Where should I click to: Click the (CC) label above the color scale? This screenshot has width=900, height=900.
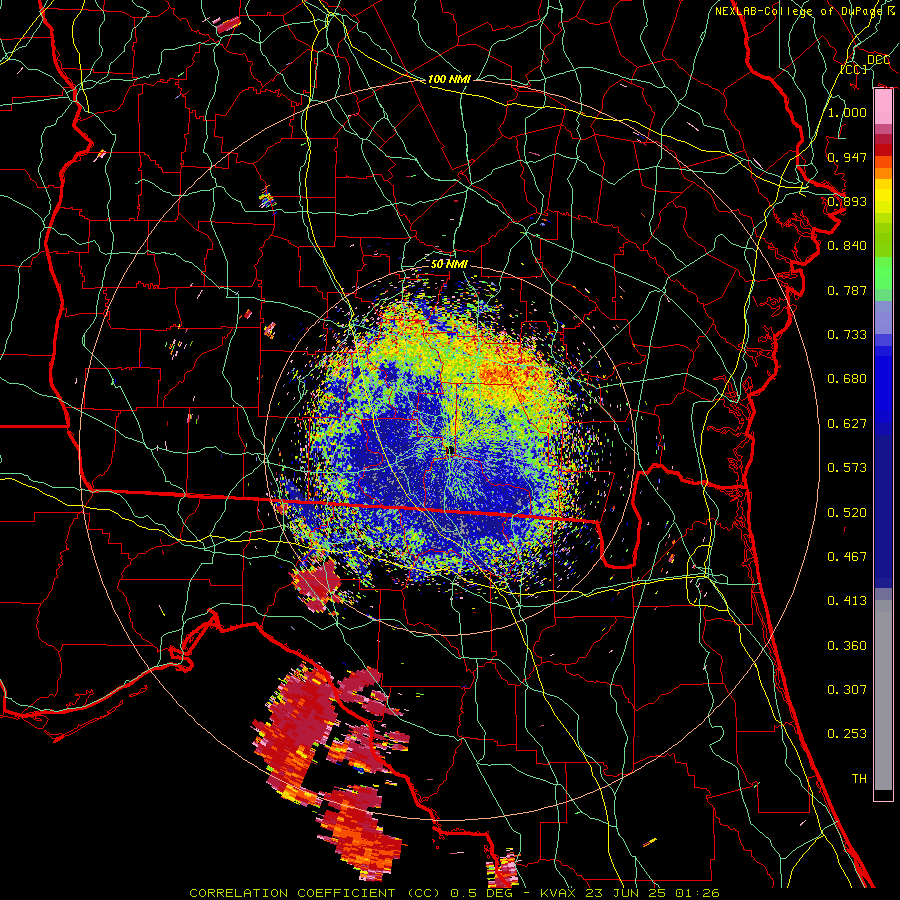(x=854, y=69)
